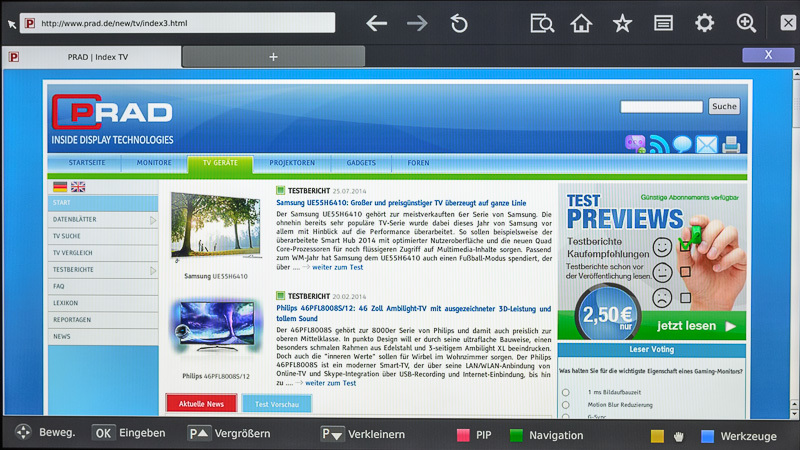Go back with the left arrow icon
The width and height of the screenshot is (800, 450).
tap(377, 23)
